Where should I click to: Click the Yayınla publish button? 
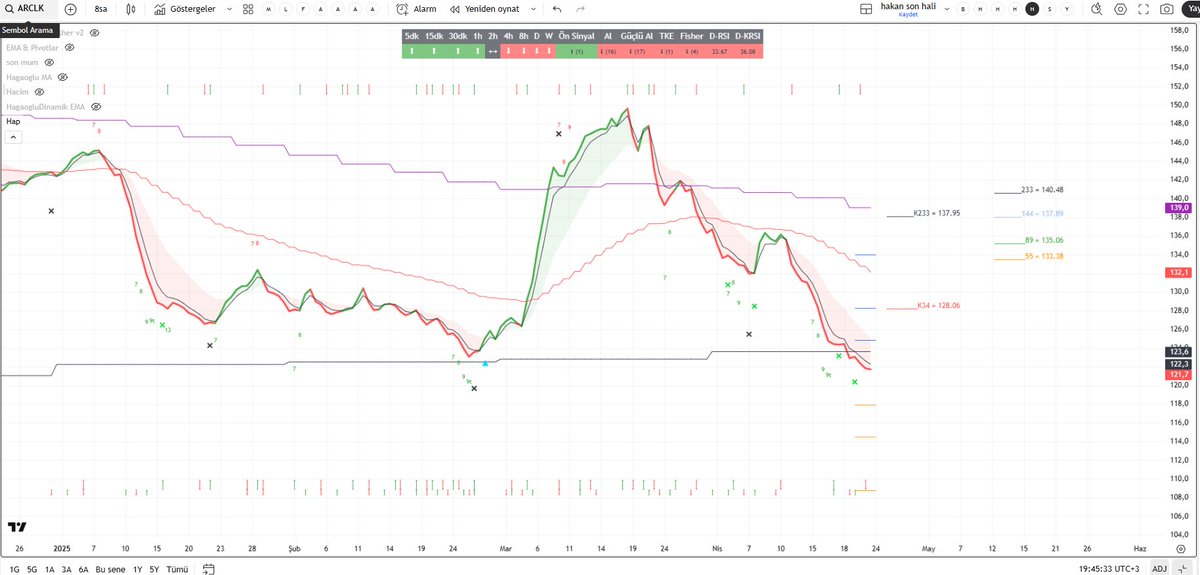(1190, 9)
